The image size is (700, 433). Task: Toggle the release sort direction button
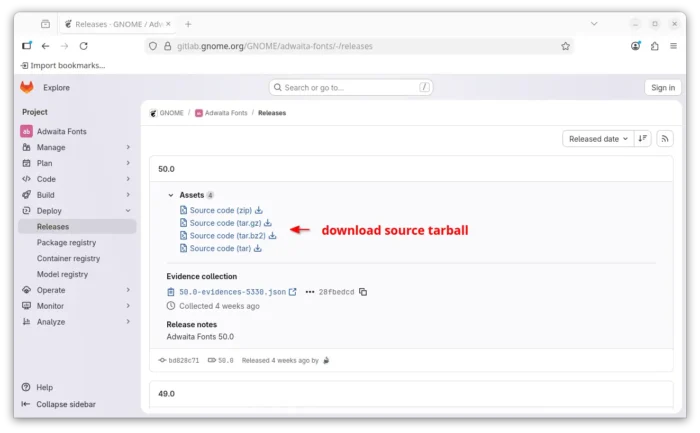(x=643, y=139)
